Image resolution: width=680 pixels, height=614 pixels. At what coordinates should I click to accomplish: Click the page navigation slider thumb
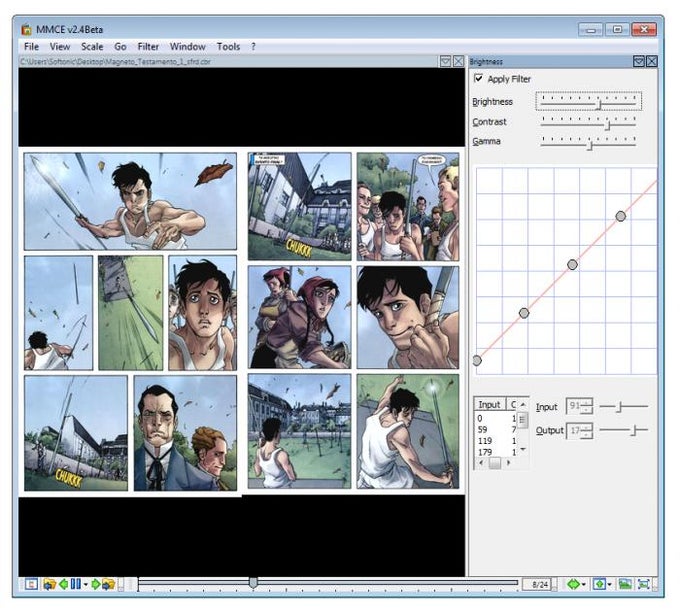[x=253, y=582]
